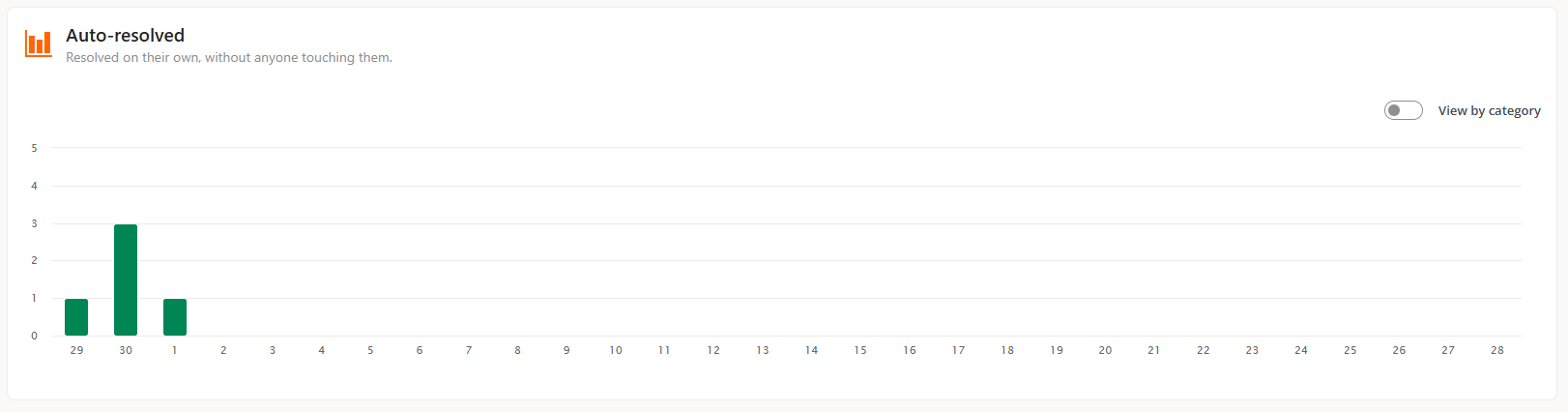The width and height of the screenshot is (1568, 412).
Task: Click the subtitle about resolved on their own
Action: click(229, 58)
